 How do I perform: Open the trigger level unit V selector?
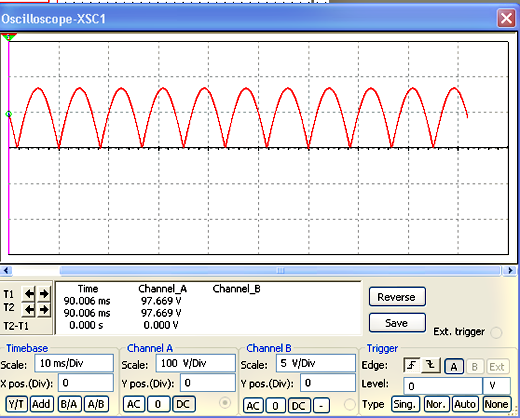tap(497, 386)
